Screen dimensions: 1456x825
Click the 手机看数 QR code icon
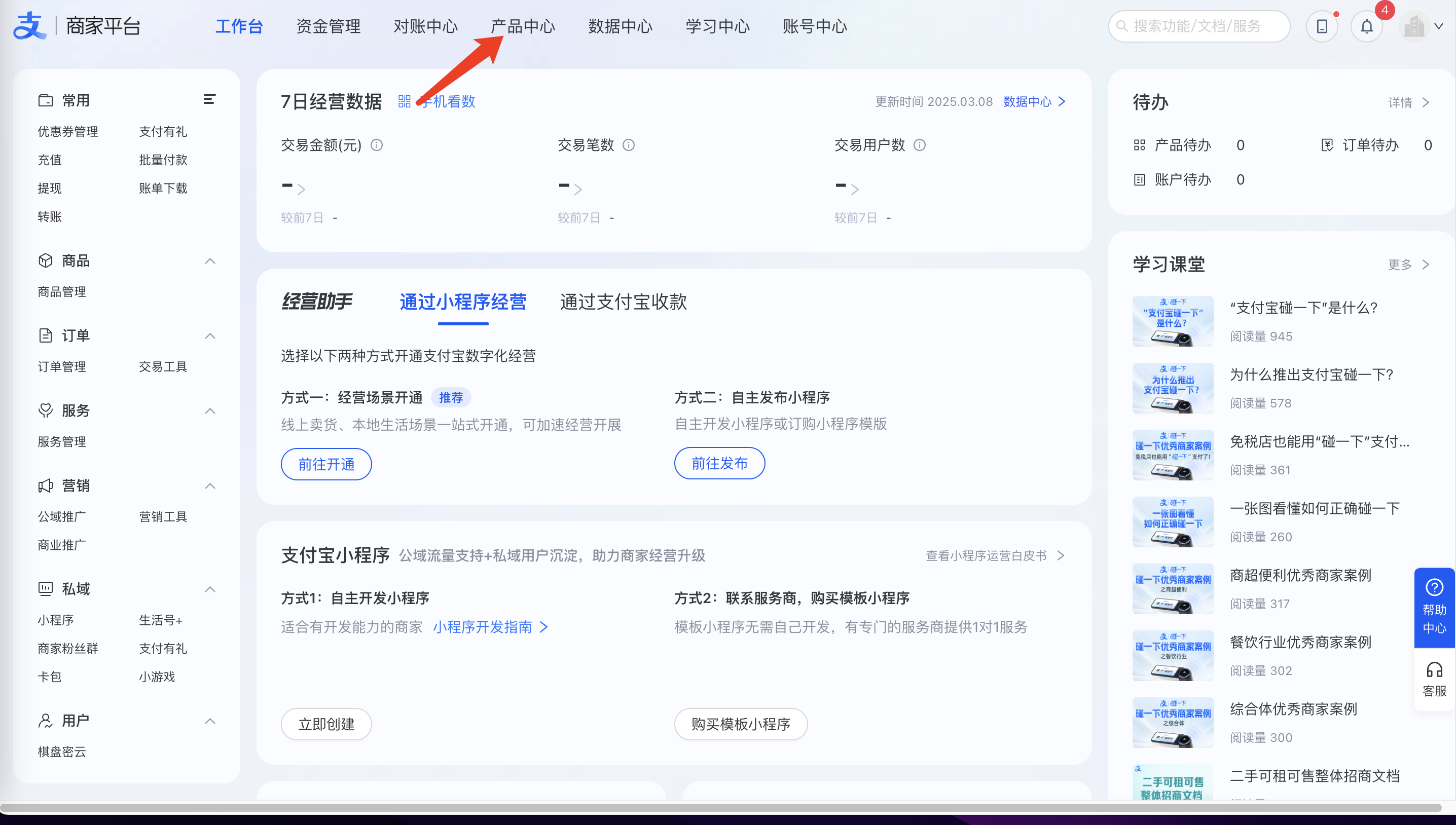405,101
